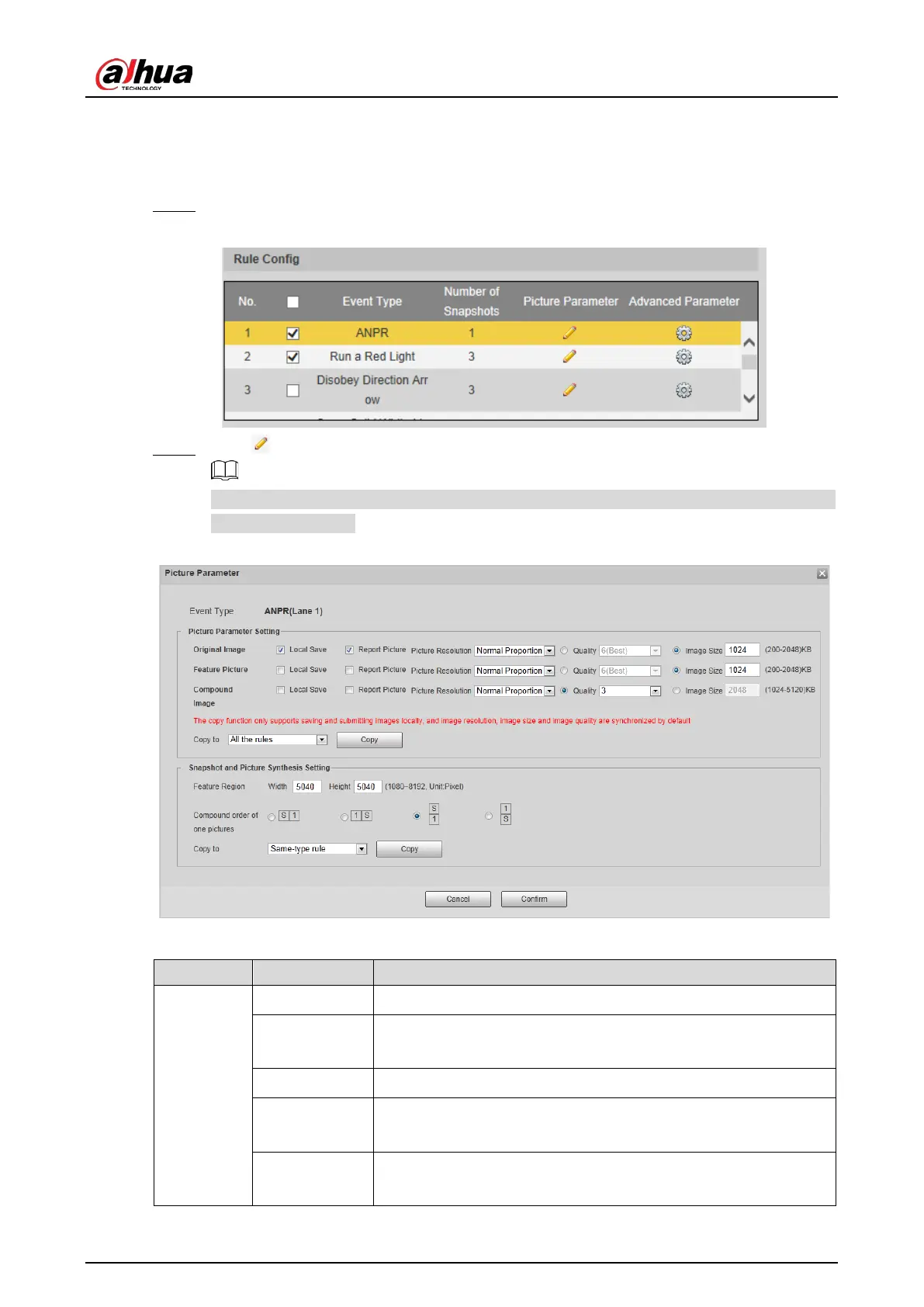Edit Original Image size field 1024
Screen dimensions: 924x1307
tap(742, 650)
